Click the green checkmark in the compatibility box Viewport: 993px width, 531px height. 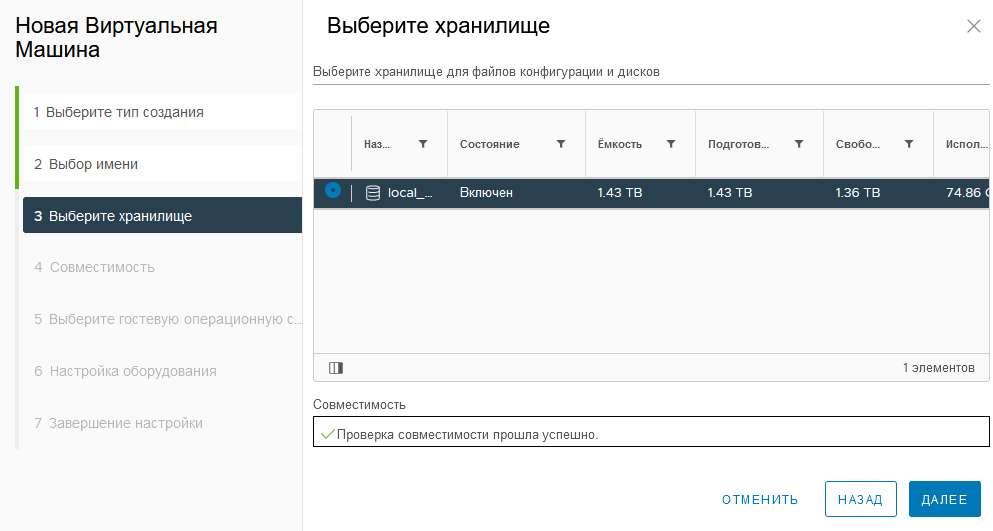(327, 434)
